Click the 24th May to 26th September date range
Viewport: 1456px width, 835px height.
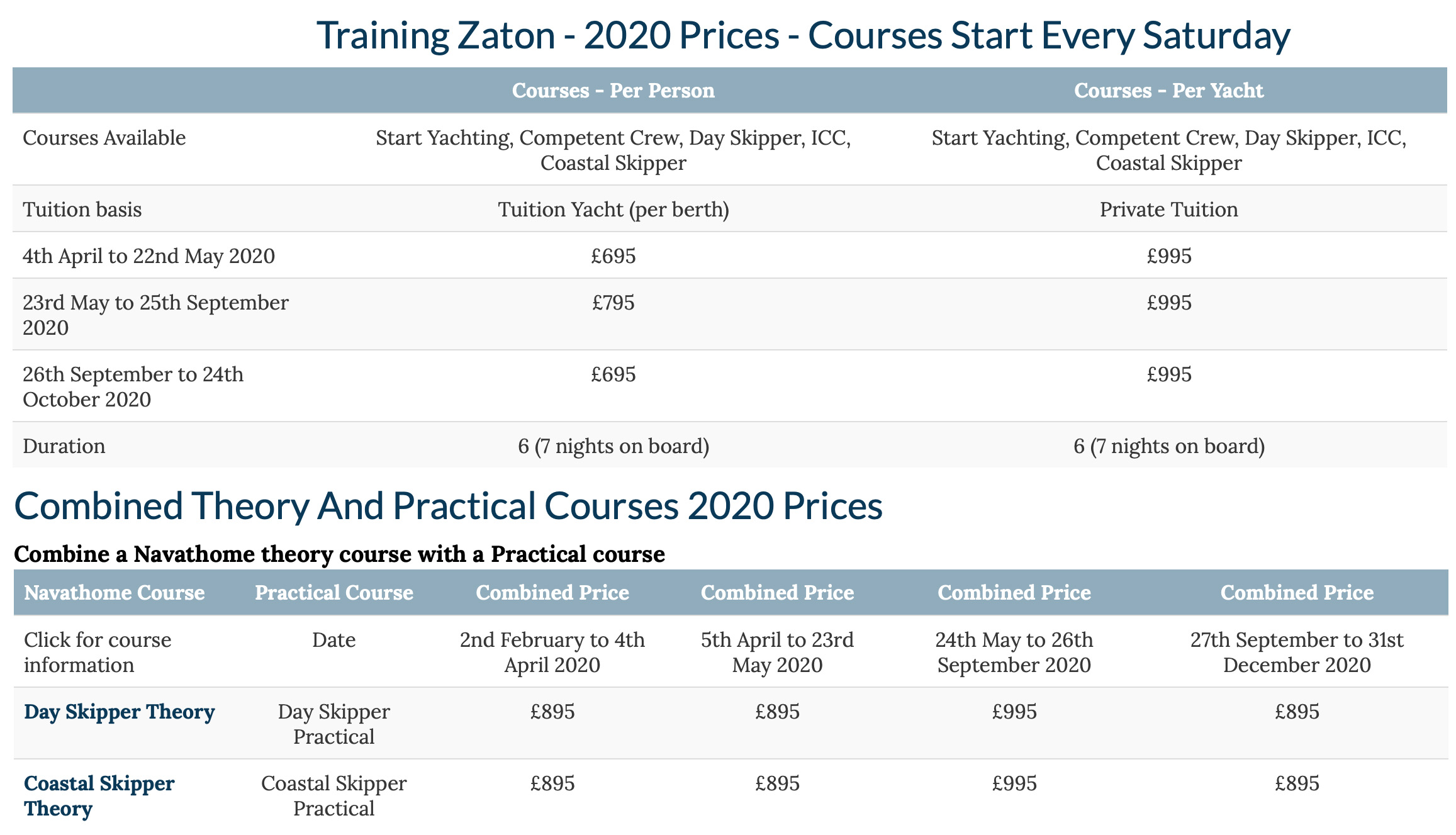[1014, 653]
